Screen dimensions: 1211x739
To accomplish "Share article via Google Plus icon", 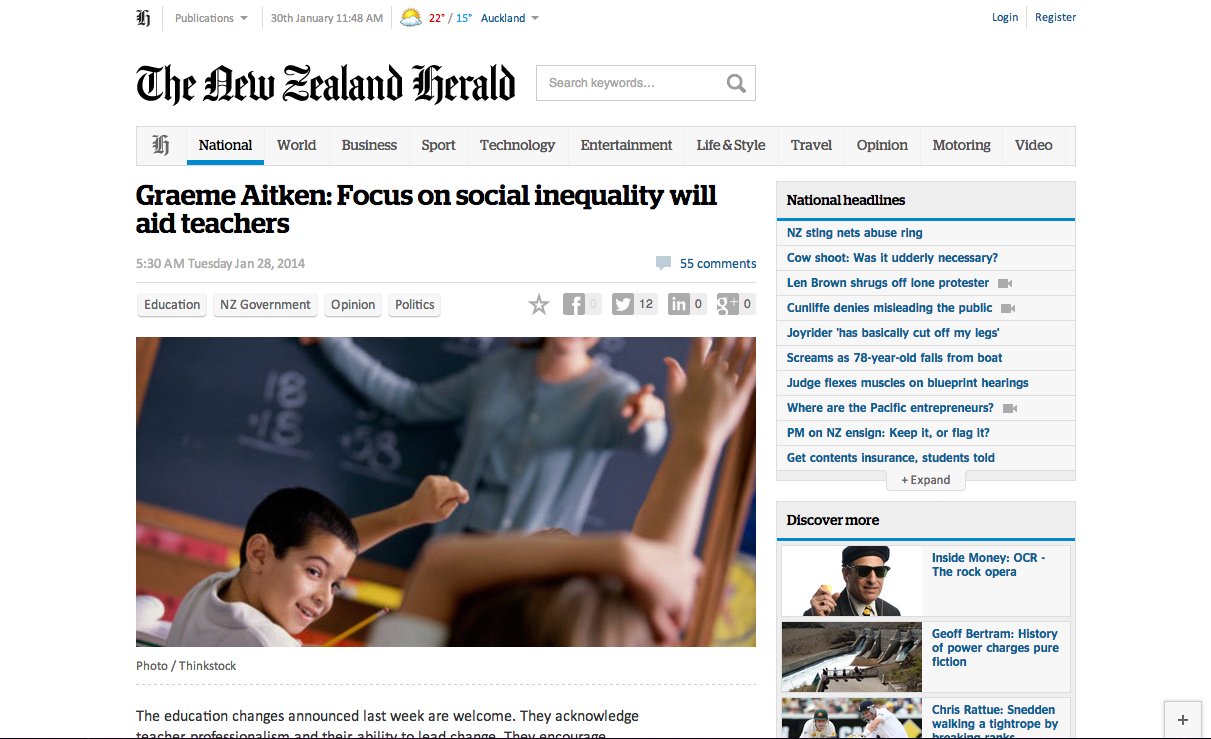I will pyautogui.click(x=727, y=304).
